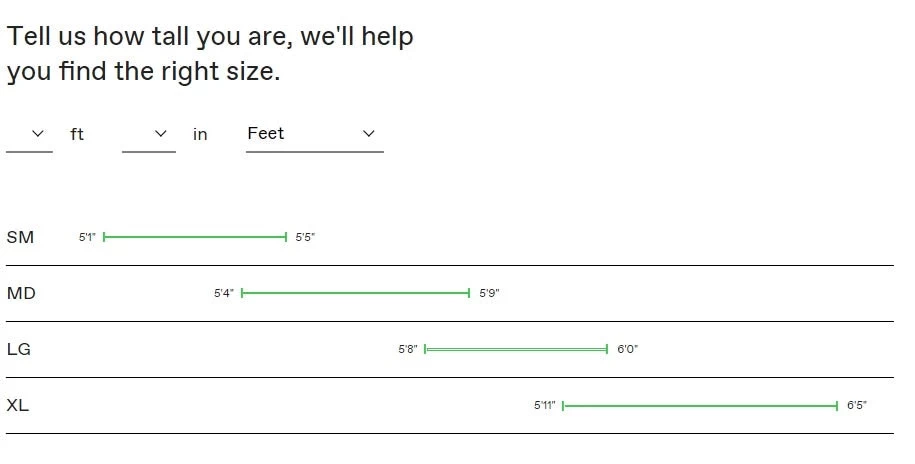The image size is (915, 464).
Task: Click the 5'4" minimum height for MD
Action: 224,293
